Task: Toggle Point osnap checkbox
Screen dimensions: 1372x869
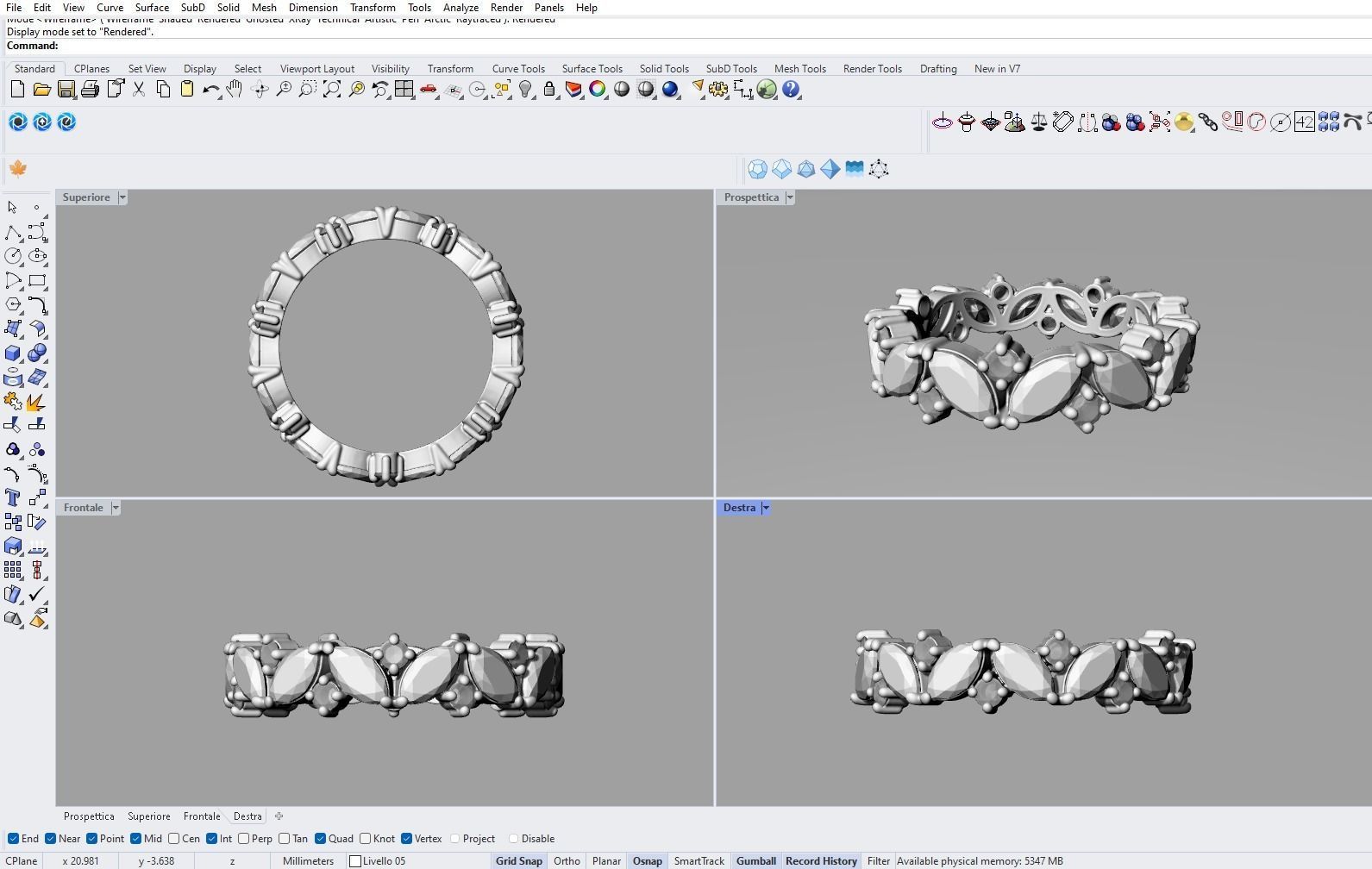Action: (92, 839)
